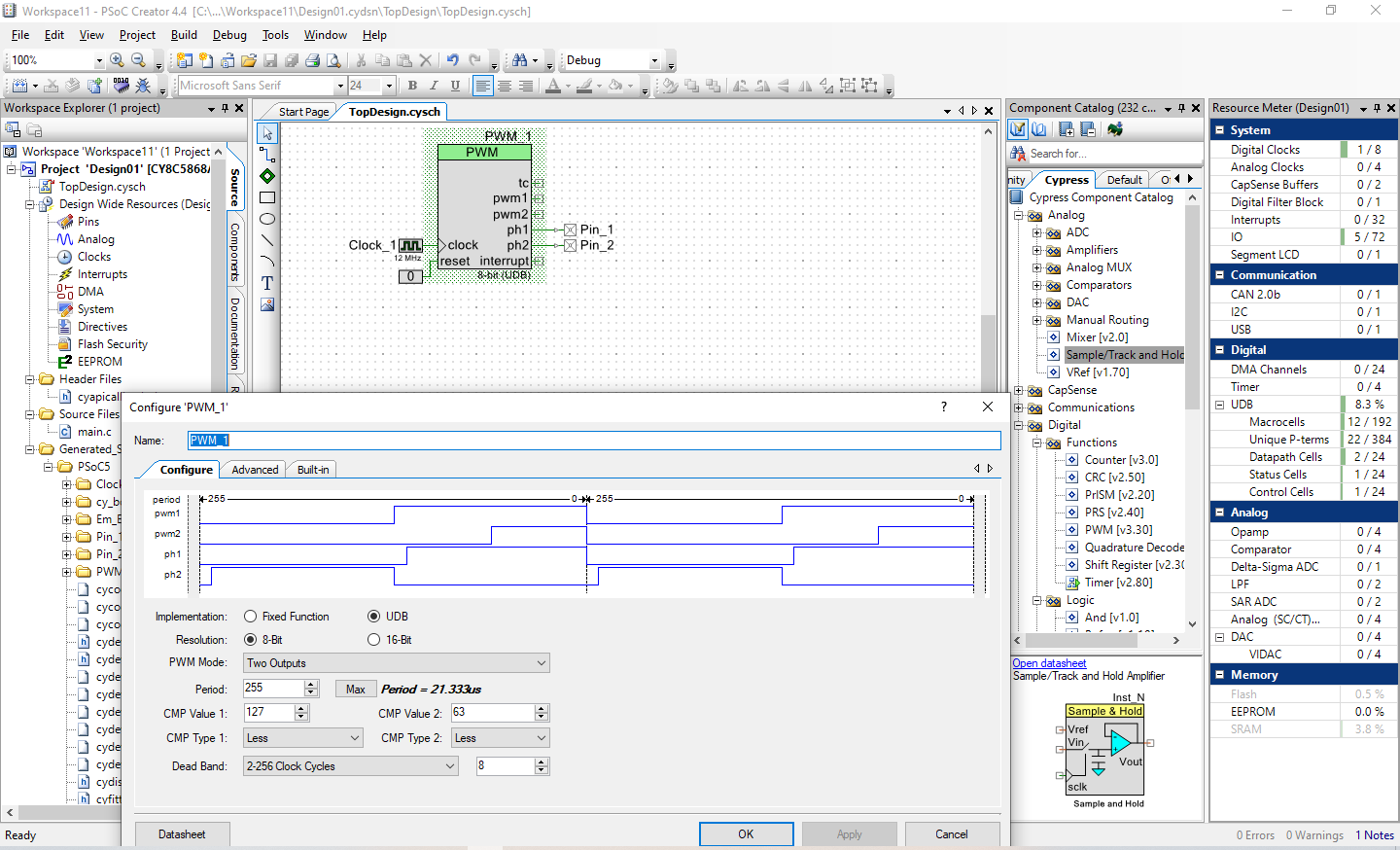Open the Debug configuration dropdown
The image size is (1400, 850).
click(x=654, y=60)
